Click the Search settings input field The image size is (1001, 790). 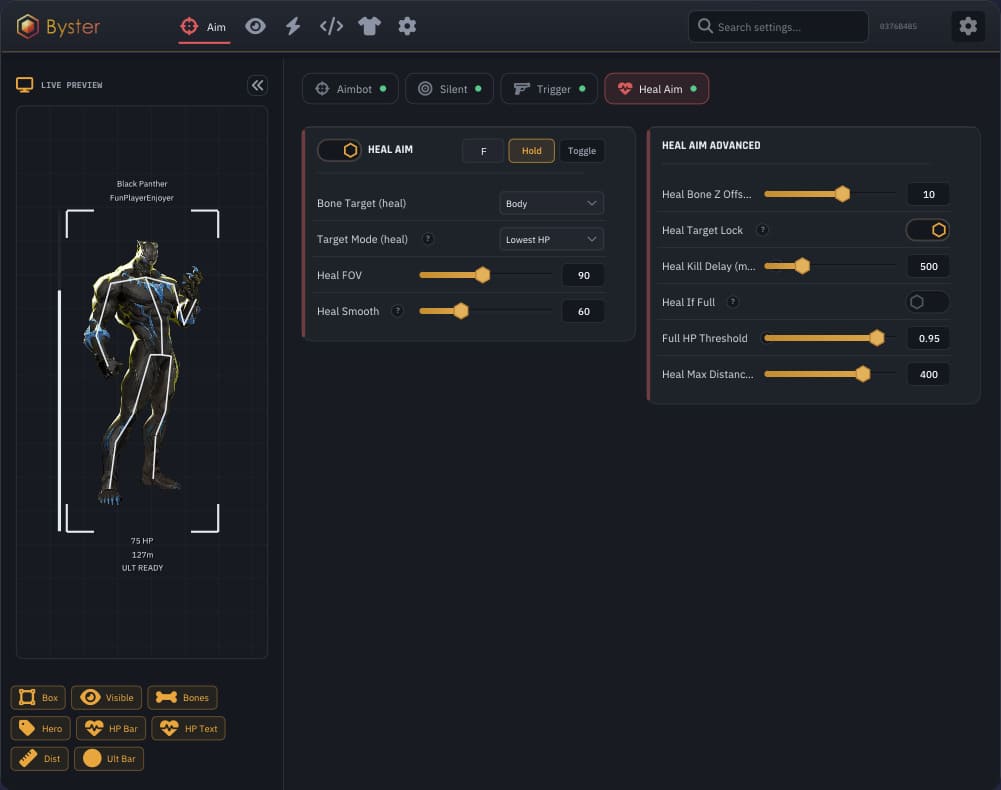pos(778,27)
